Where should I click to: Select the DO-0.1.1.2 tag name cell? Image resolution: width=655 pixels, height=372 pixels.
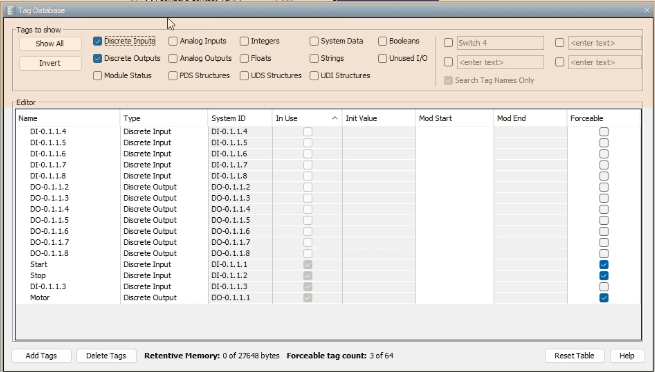(x=68, y=187)
